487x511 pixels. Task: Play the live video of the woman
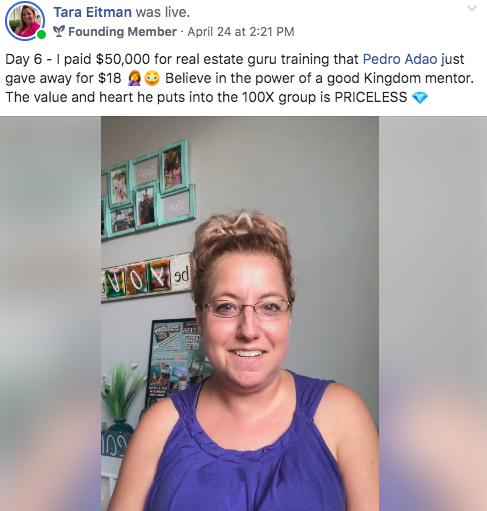[x=240, y=313]
